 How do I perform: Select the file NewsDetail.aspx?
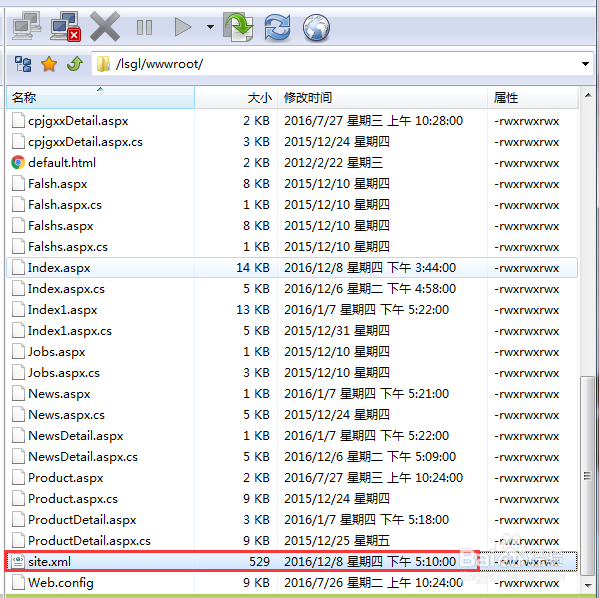tap(292, 436)
